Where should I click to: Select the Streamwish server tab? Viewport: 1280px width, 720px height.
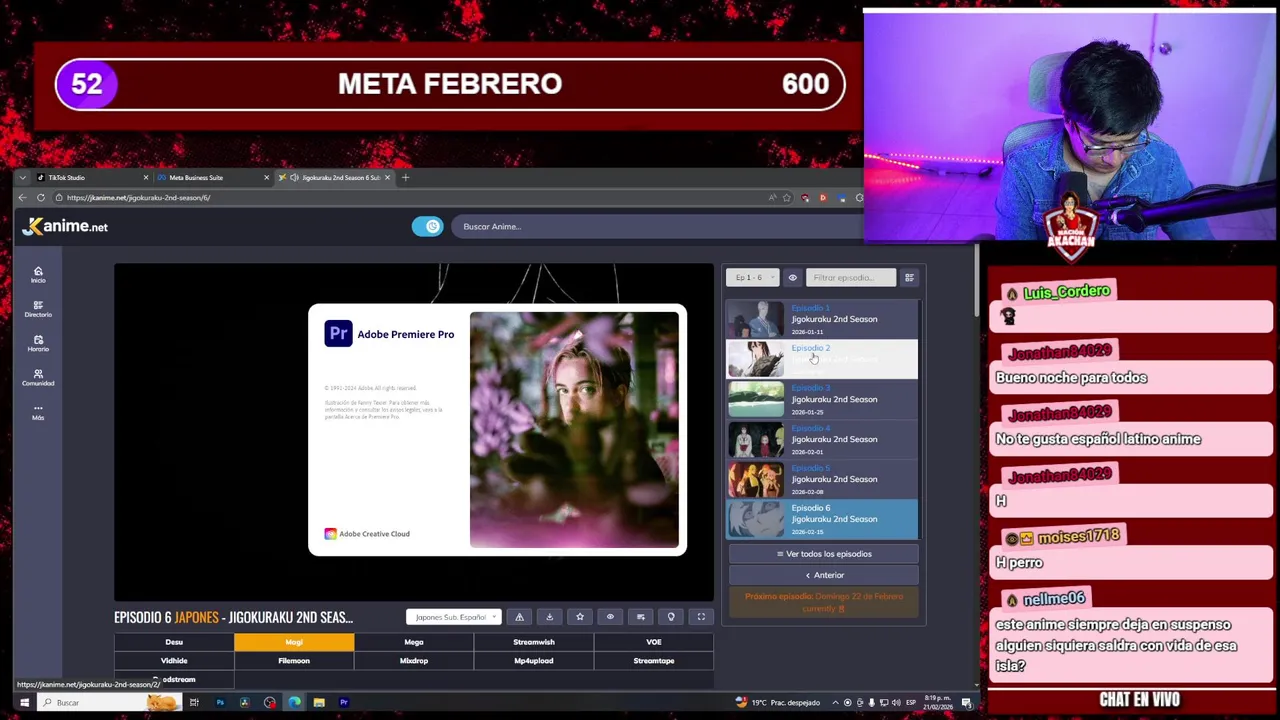(534, 642)
